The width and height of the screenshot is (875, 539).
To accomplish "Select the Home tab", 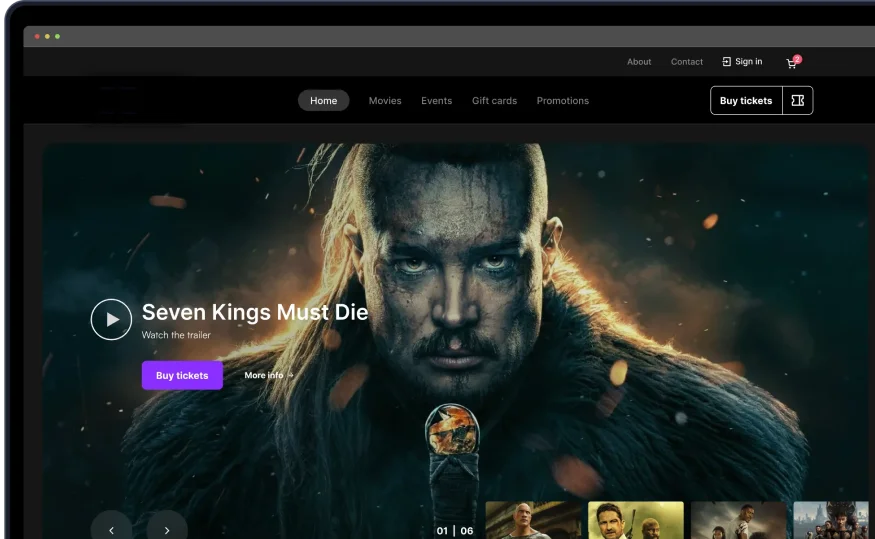I will [324, 100].
